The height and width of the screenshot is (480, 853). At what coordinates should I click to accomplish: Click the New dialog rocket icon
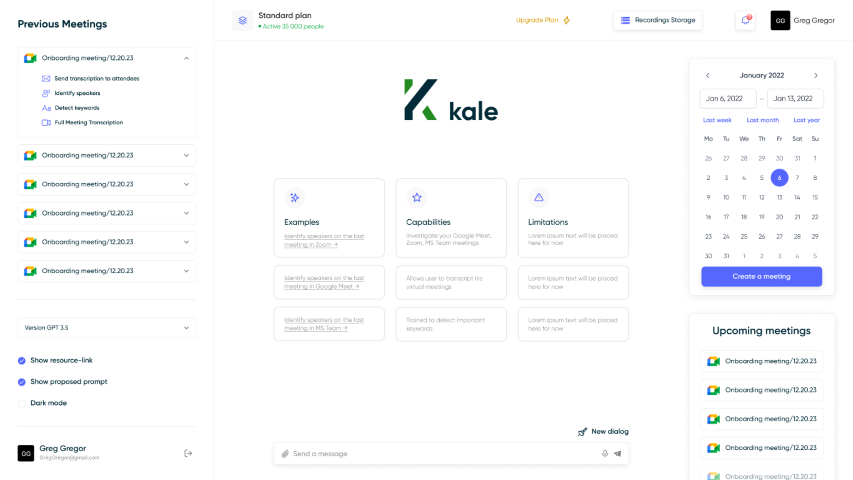582,432
